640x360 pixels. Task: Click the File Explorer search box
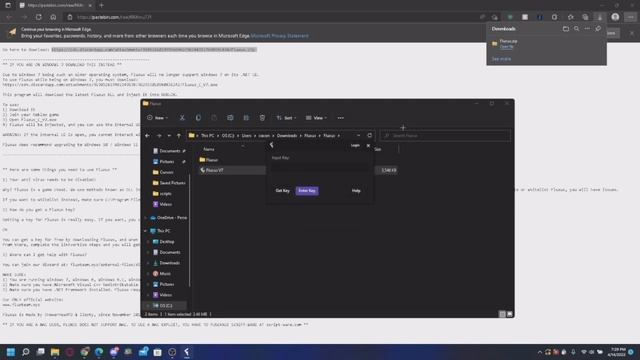coord(445,136)
